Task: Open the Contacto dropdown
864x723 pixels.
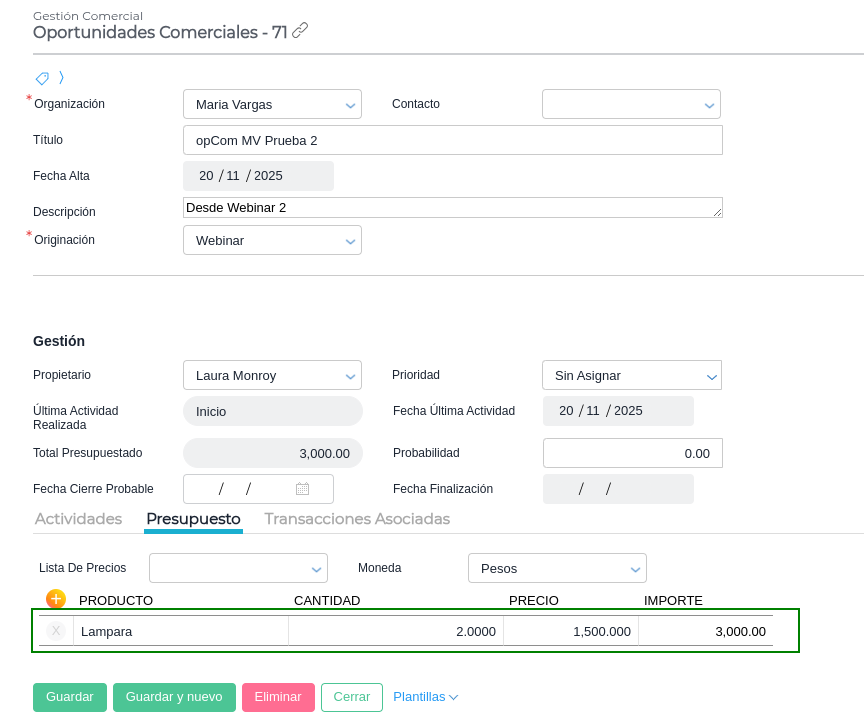Action: click(x=631, y=104)
